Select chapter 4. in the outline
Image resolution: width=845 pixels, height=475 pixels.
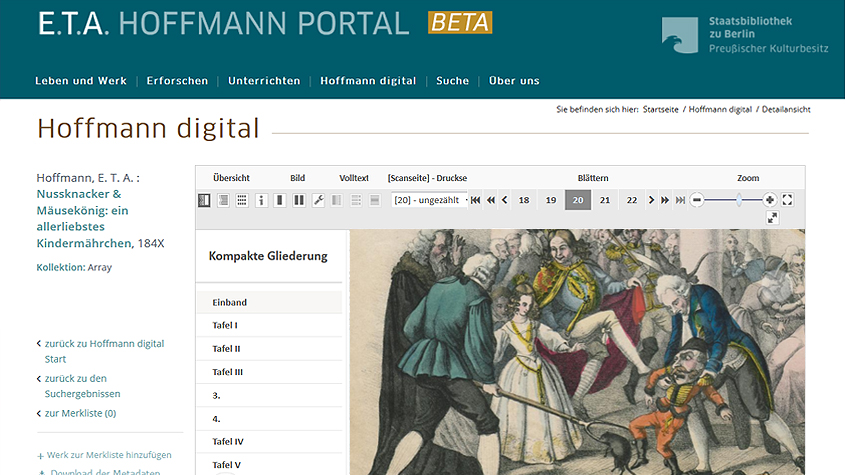[269, 418]
